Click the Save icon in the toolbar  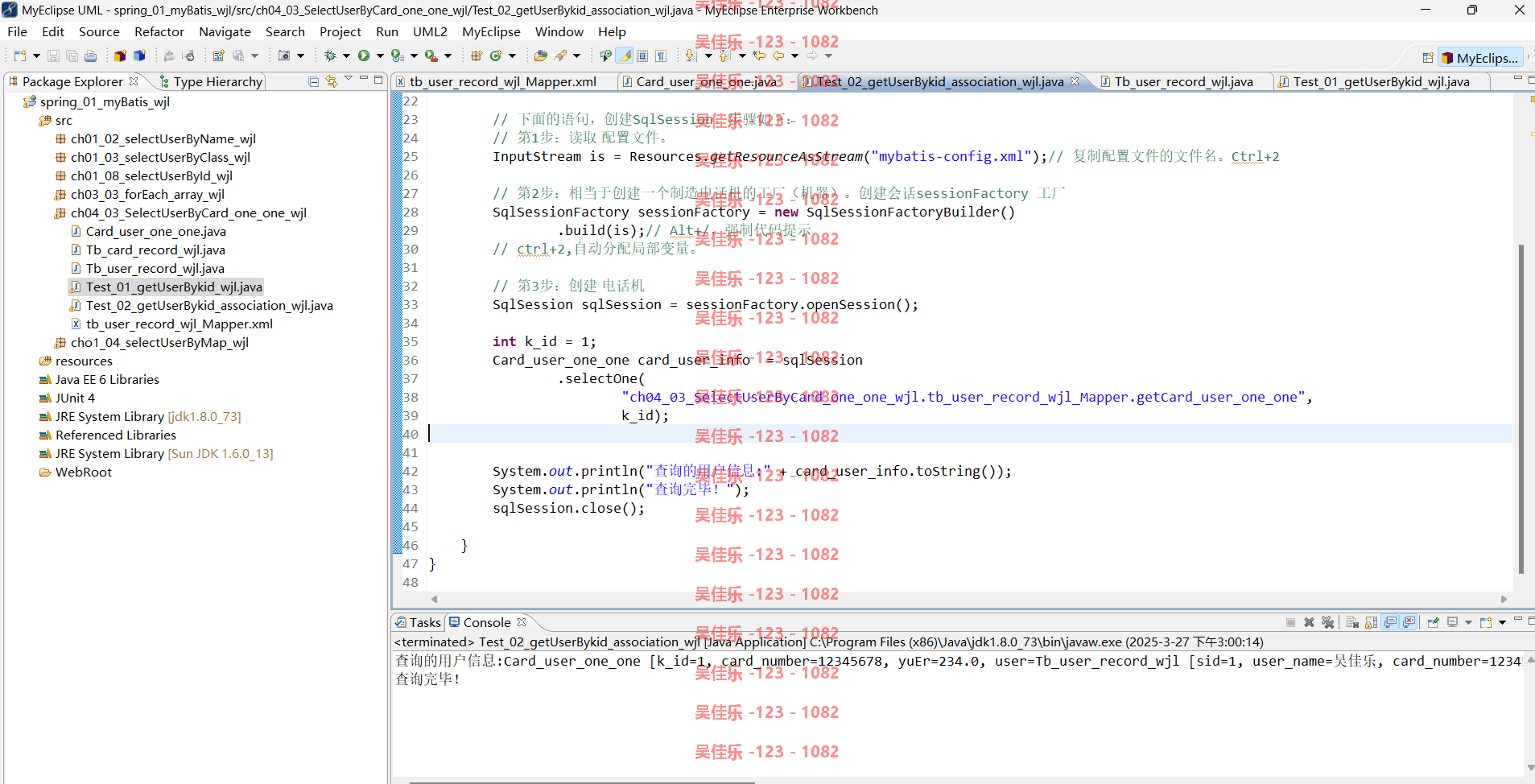click(53, 56)
